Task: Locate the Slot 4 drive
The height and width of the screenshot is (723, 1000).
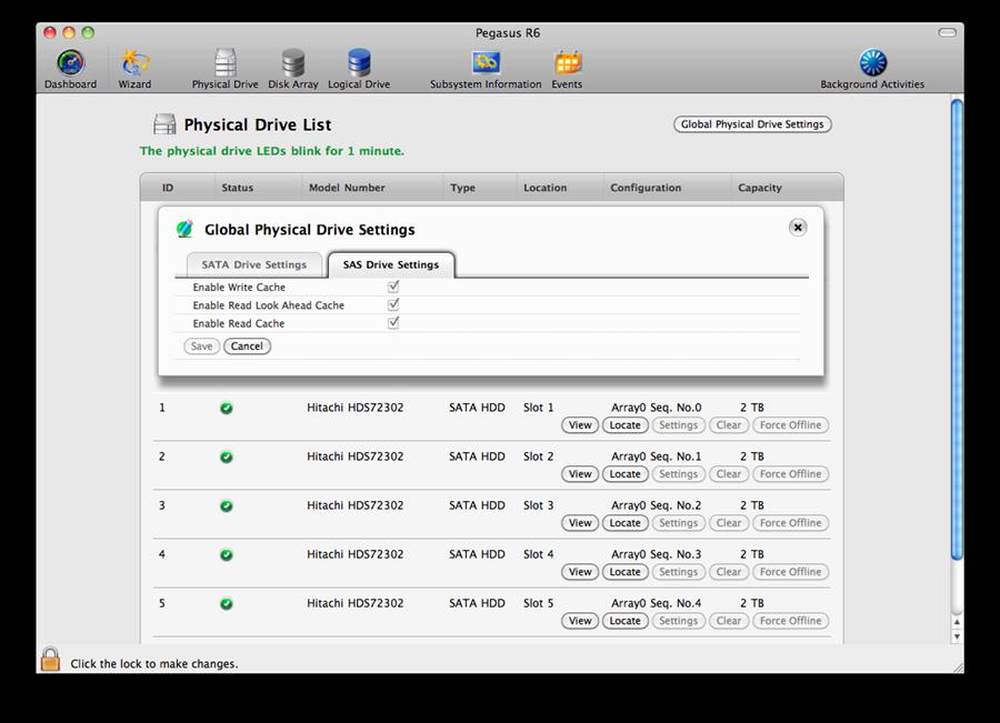Action: point(625,572)
